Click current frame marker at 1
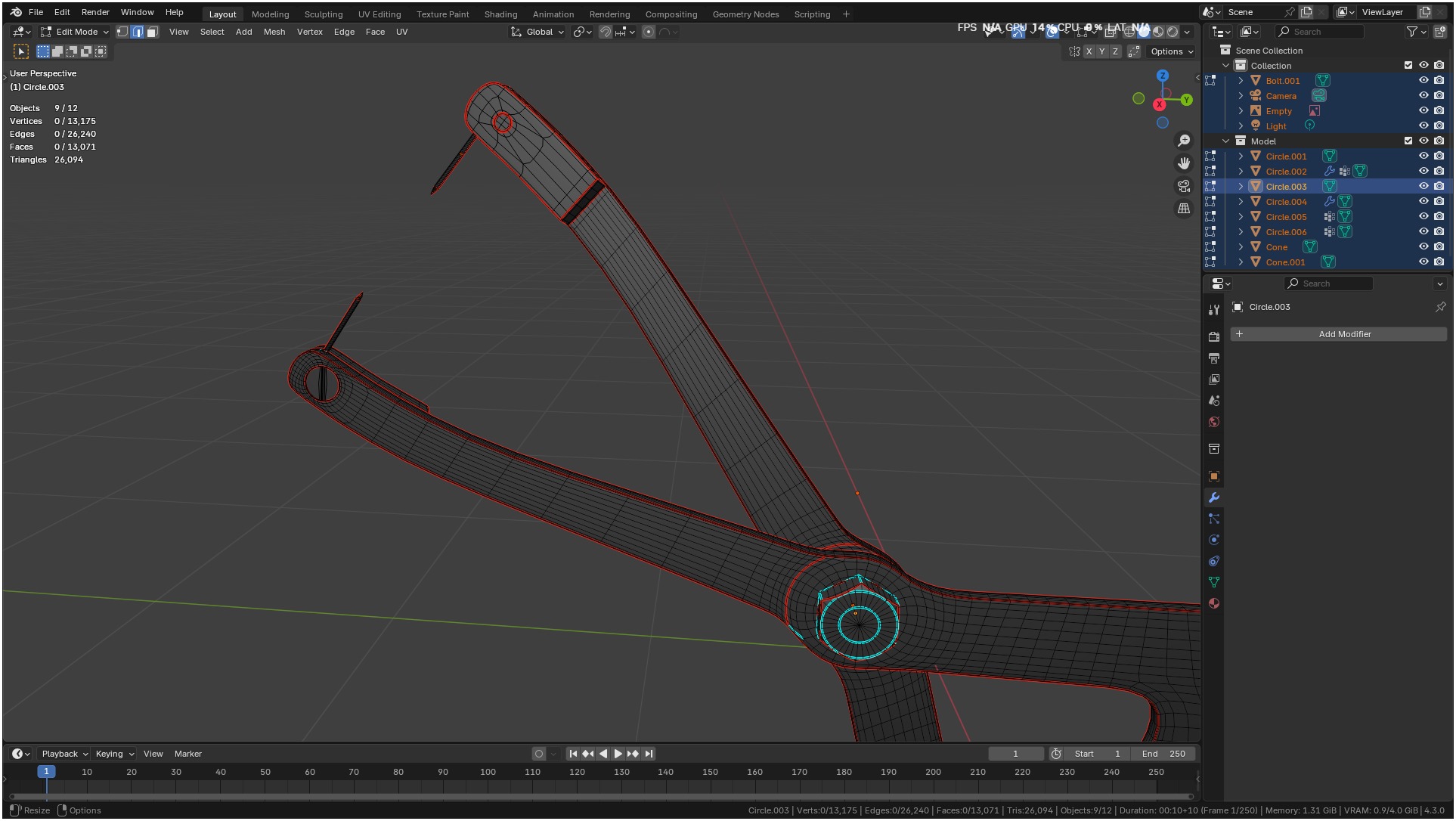 [46, 772]
